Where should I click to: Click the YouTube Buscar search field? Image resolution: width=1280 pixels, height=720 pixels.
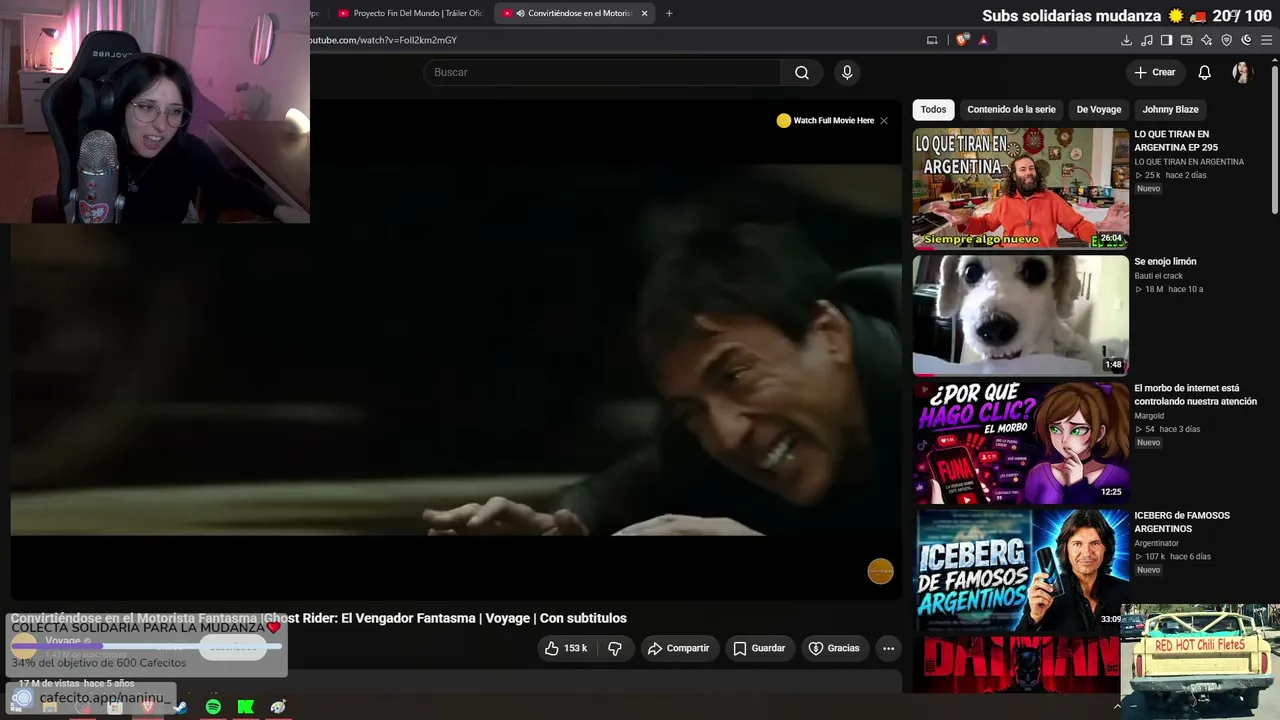point(602,72)
